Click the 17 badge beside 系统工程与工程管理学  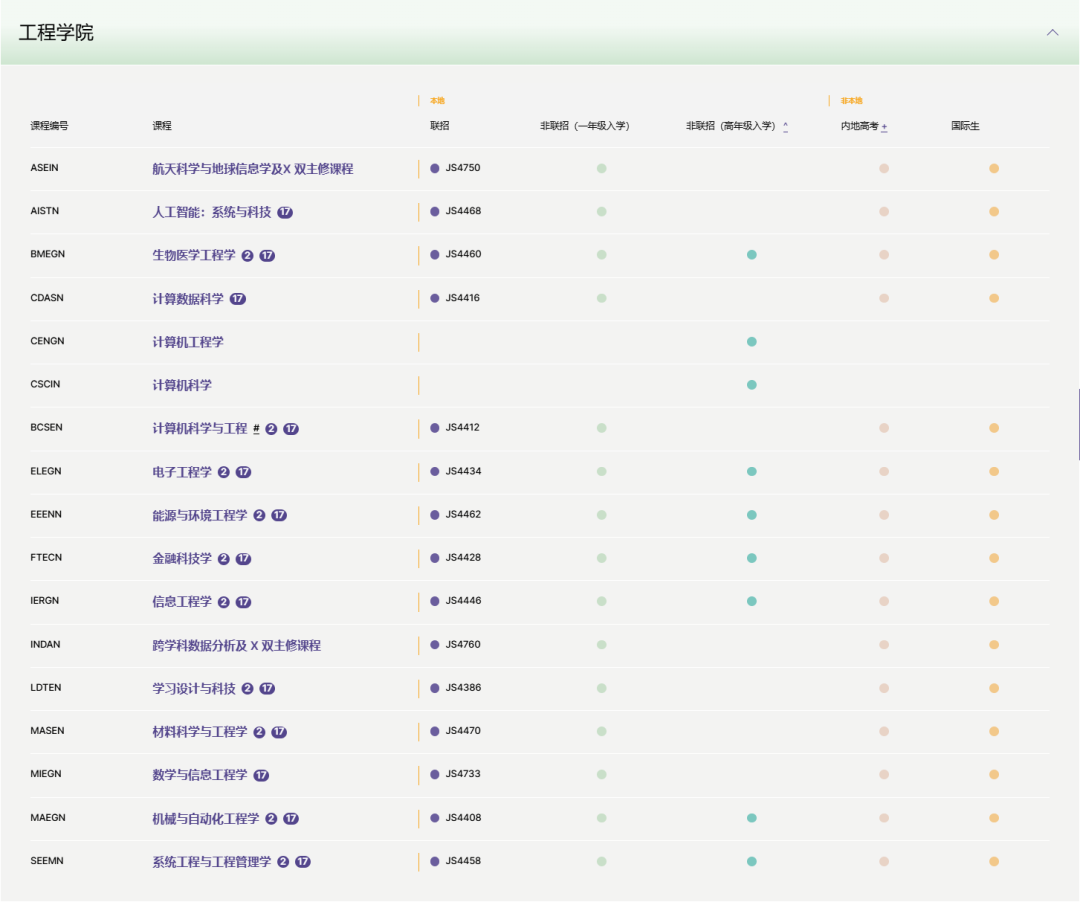click(x=303, y=862)
